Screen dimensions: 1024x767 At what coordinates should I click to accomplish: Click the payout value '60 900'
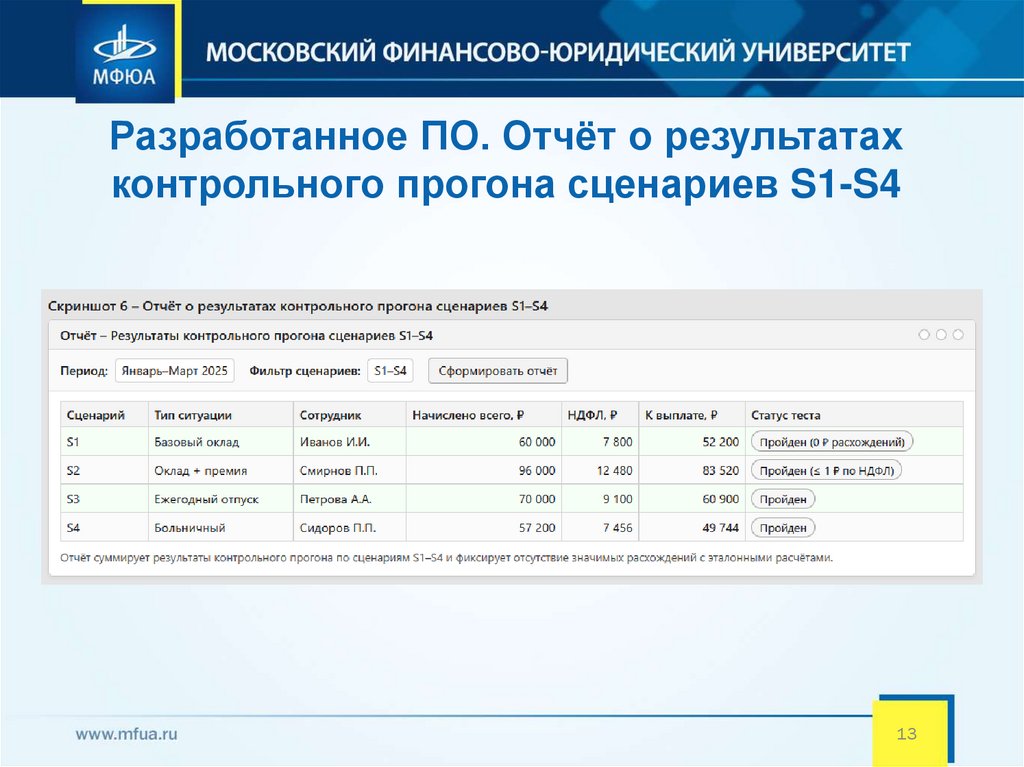[x=721, y=499]
